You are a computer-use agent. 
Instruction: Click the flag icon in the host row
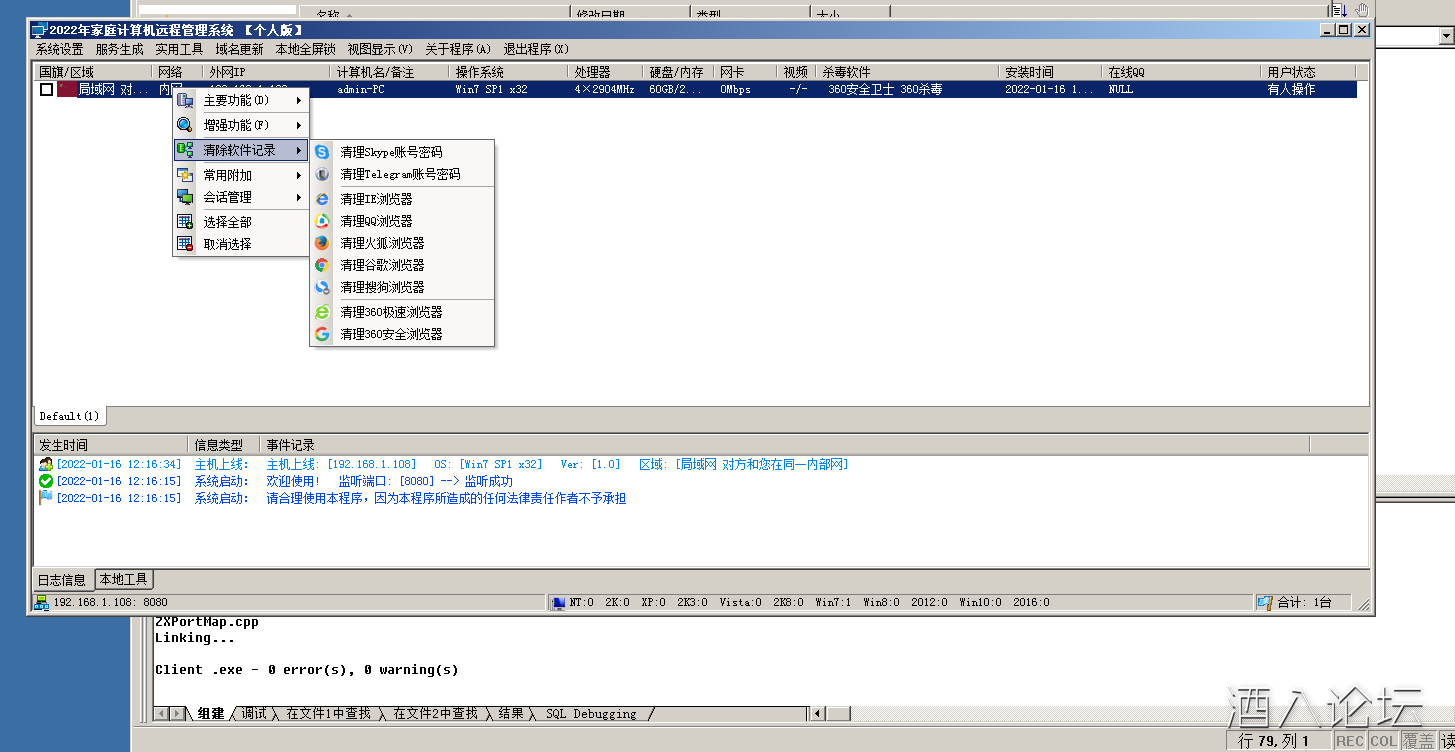point(67,89)
